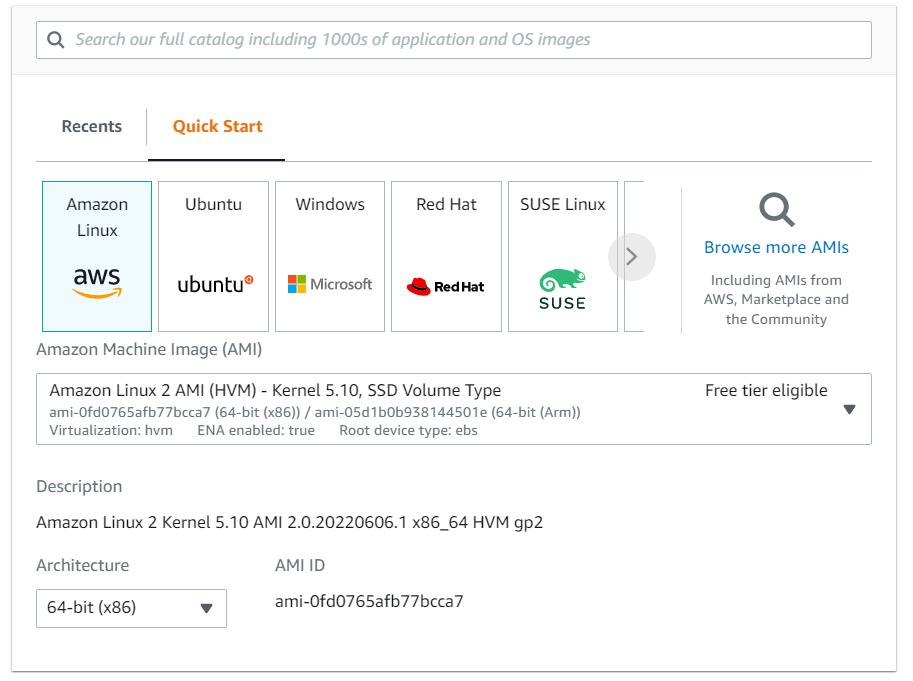The height and width of the screenshot is (681, 913).
Task: Click the description text Amazon Linux 2 Kernel 5.10
Action: click(x=289, y=522)
